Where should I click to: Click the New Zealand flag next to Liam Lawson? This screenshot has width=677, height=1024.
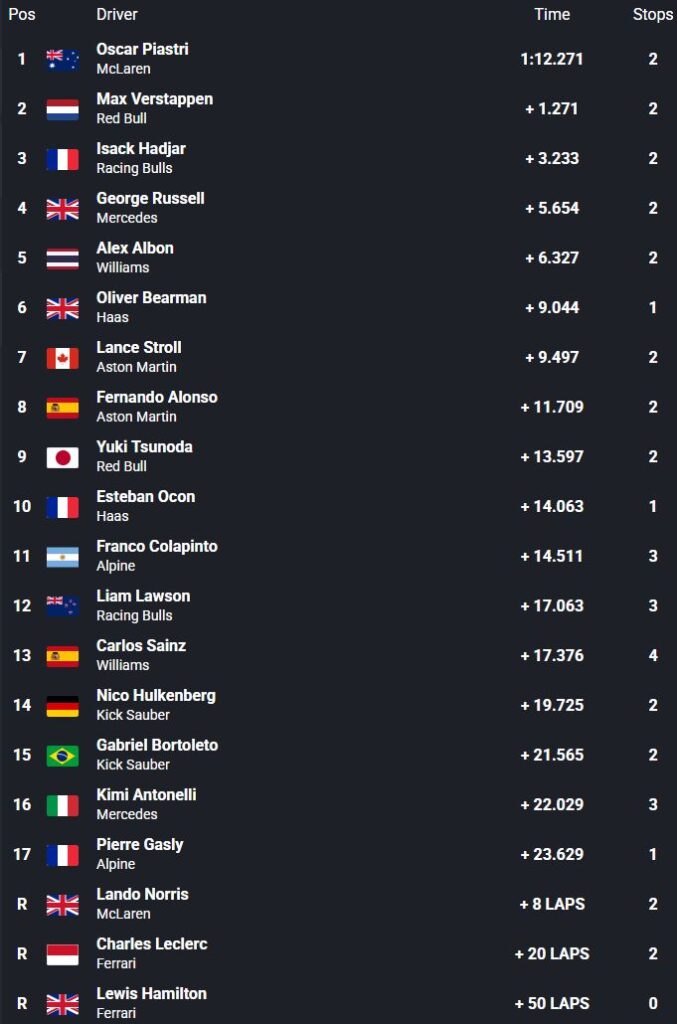coord(63,605)
